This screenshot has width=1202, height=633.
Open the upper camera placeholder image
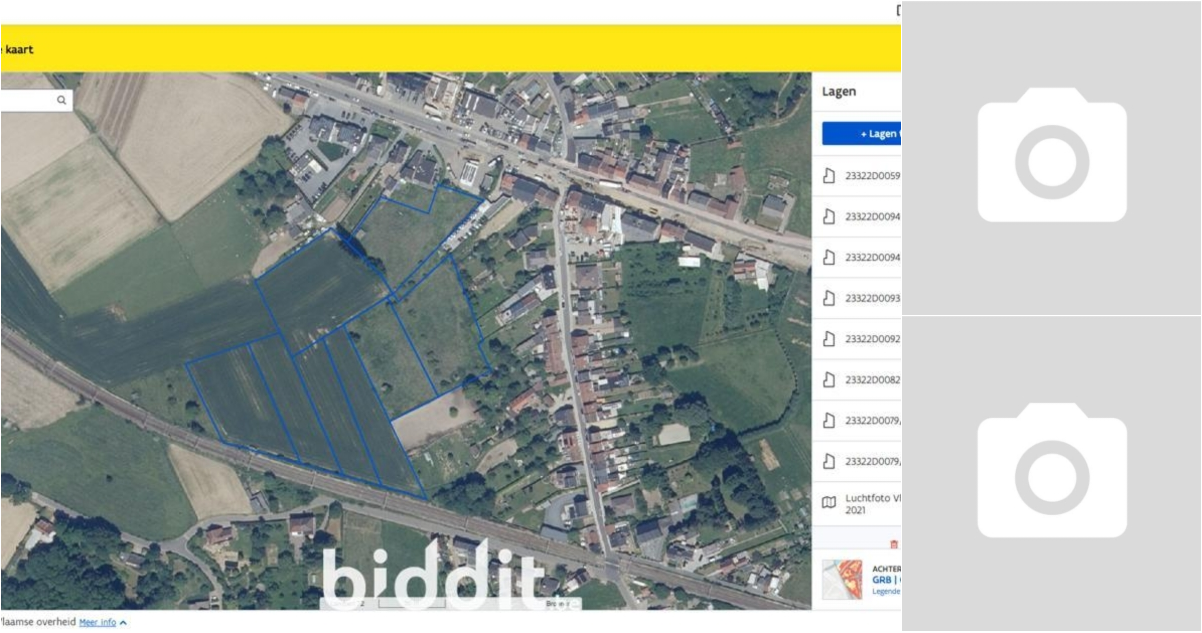point(1051,158)
